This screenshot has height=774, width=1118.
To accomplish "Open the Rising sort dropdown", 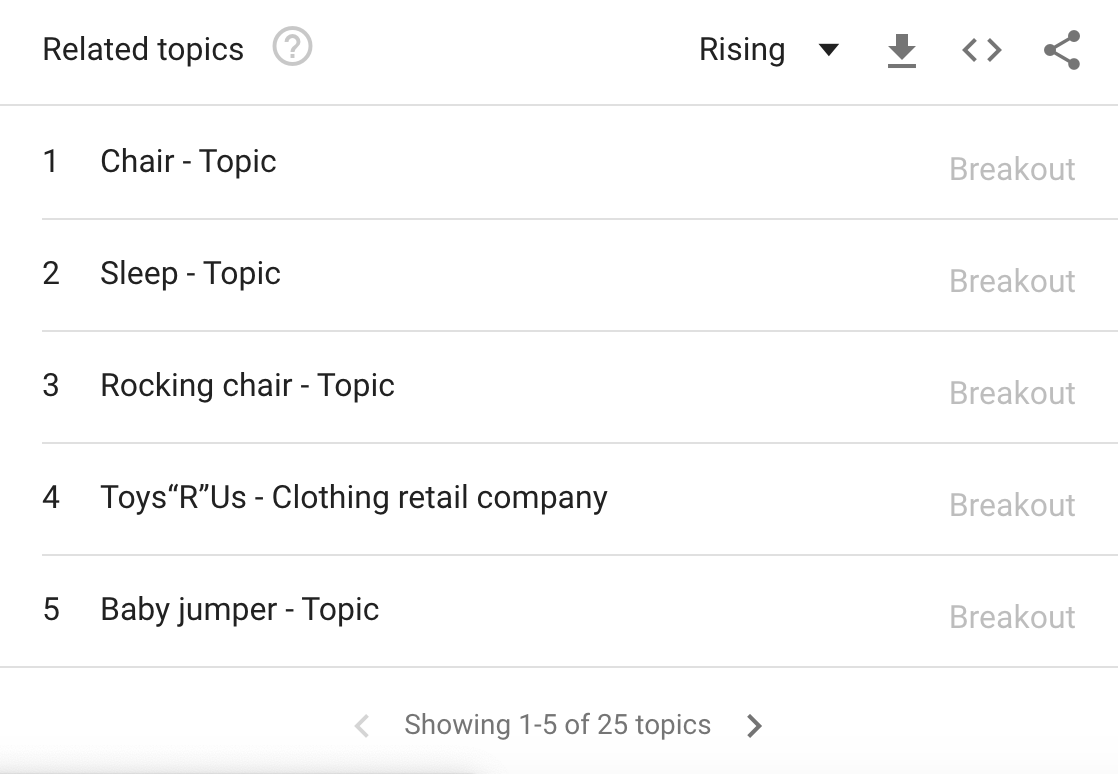I will point(742,50).
